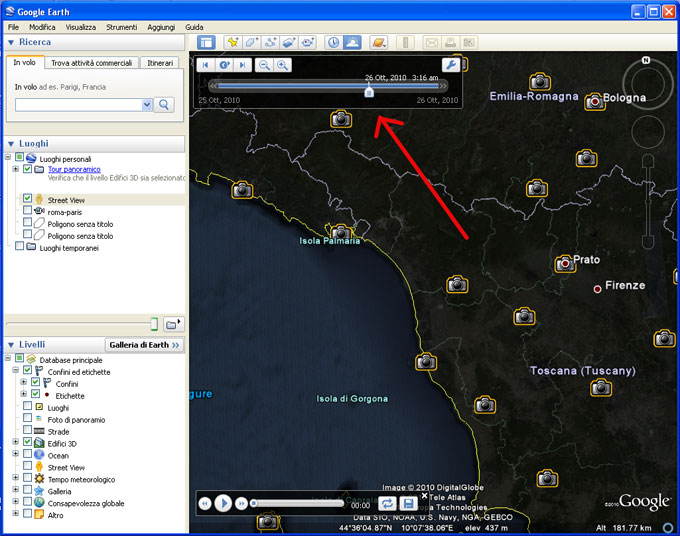View in Google Maps toolbar icon
The image size is (680, 536).
(x=469, y=42)
